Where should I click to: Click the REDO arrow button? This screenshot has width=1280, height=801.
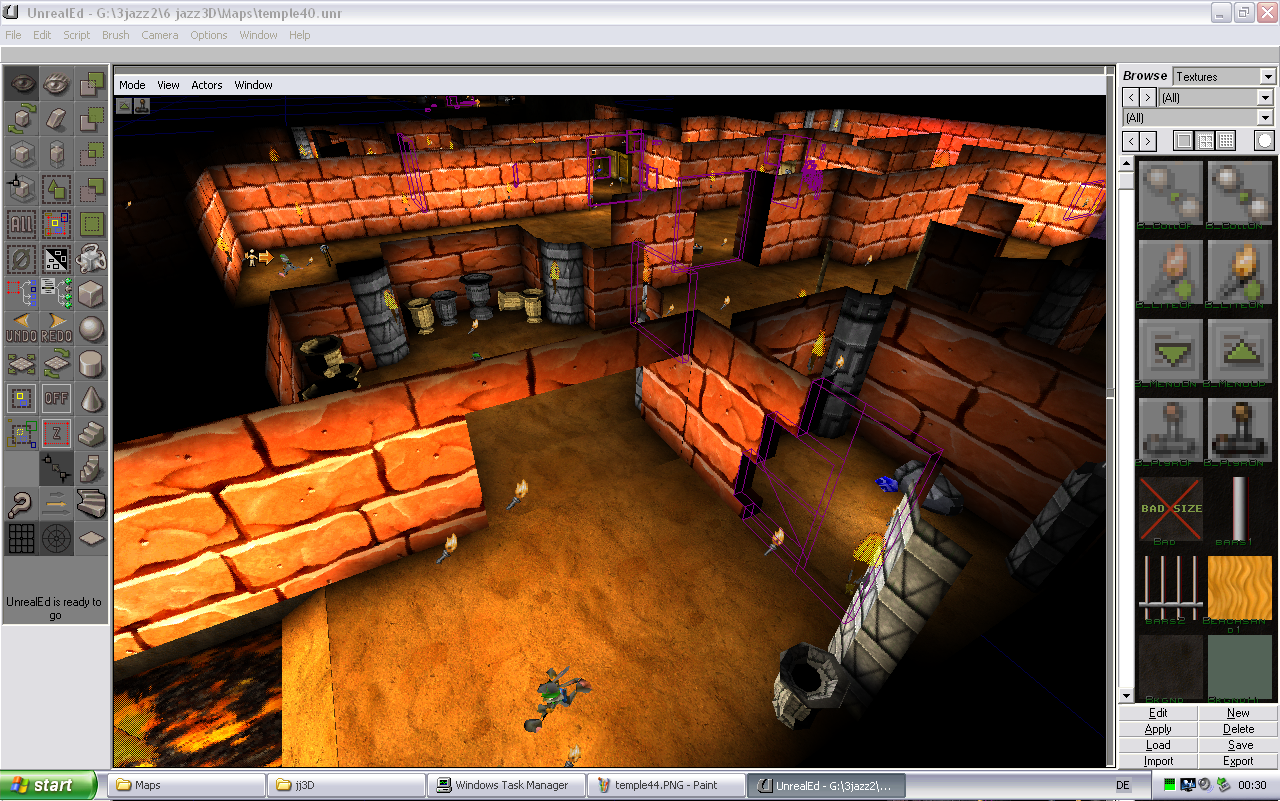point(56,329)
